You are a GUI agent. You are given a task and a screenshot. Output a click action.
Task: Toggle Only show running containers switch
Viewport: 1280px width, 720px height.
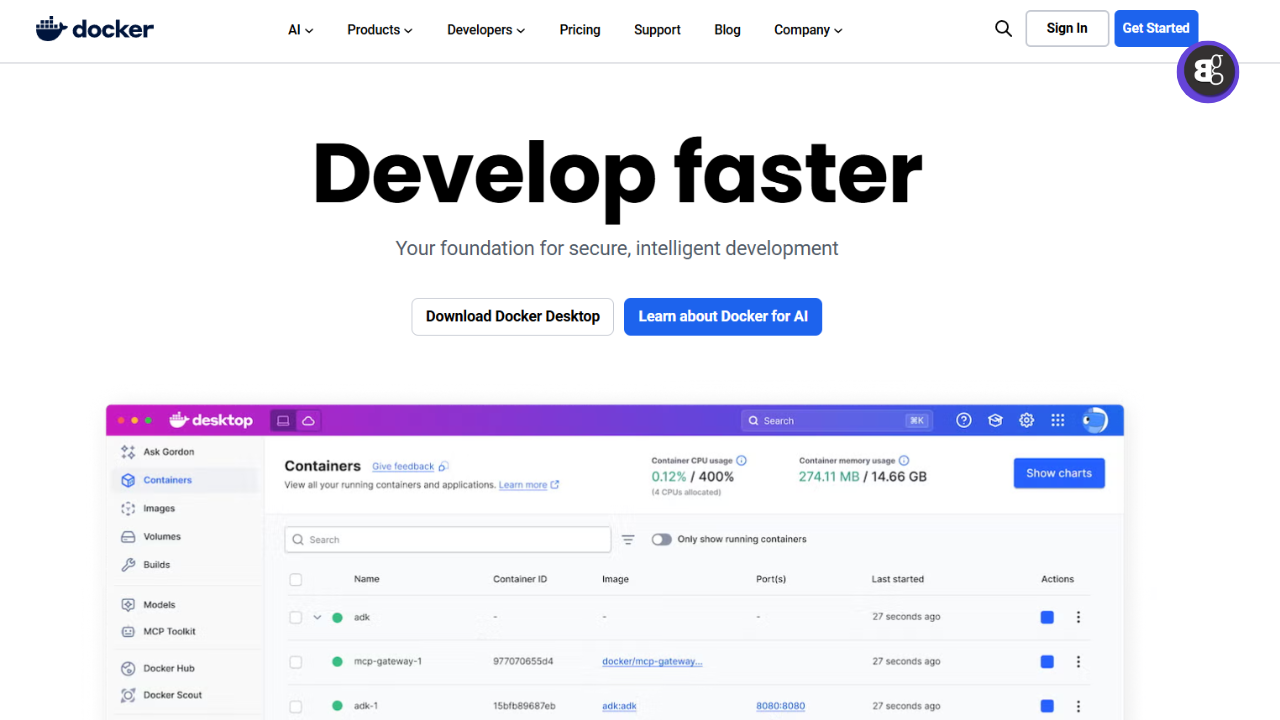coord(662,540)
